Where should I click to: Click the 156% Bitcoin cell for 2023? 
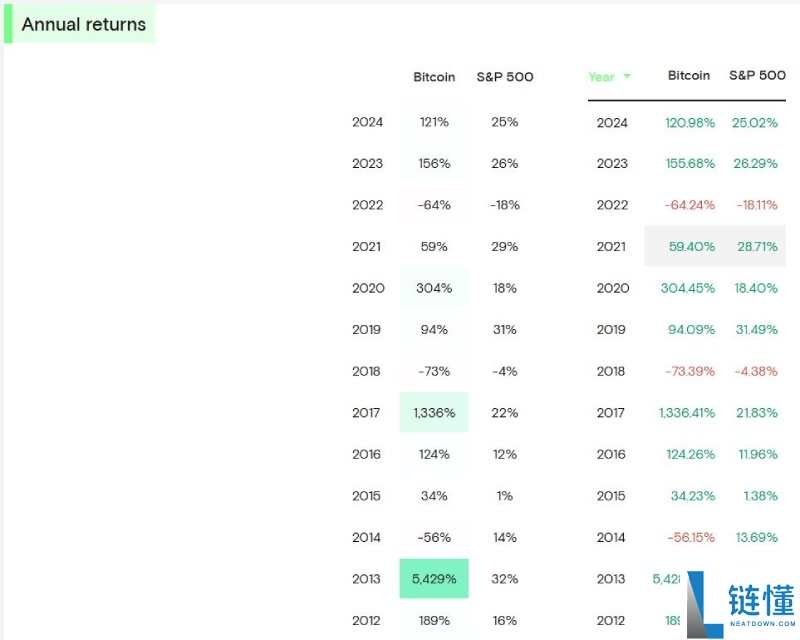click(434, 164)
